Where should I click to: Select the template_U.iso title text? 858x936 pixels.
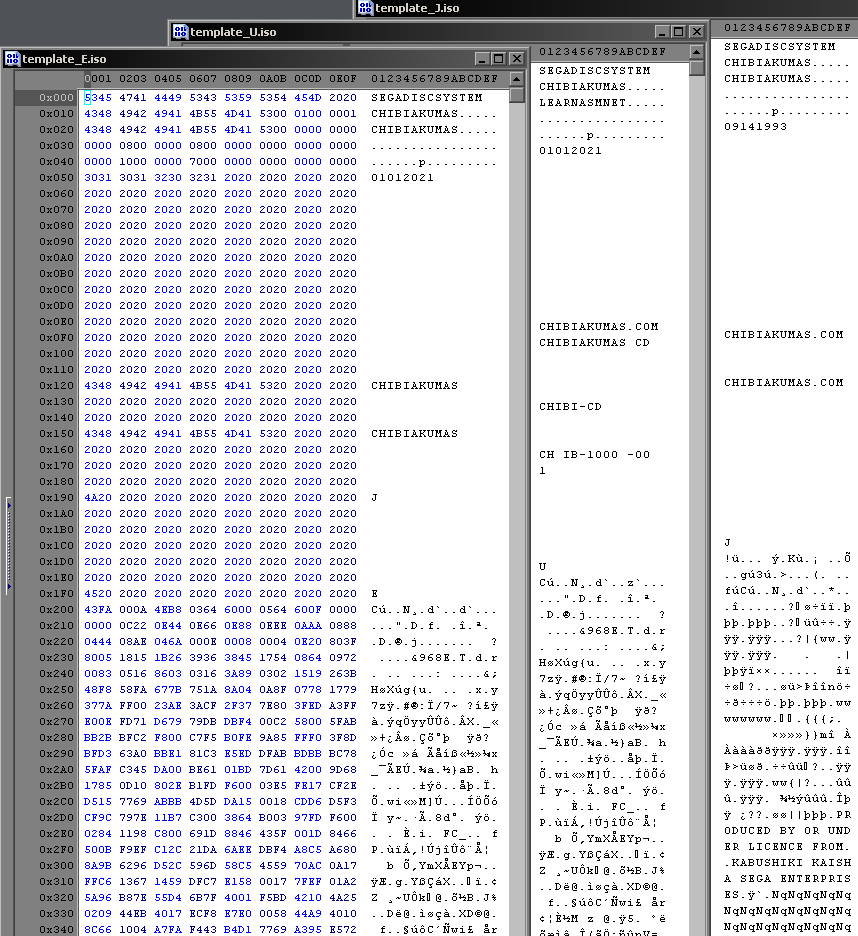(x=233, y=32)
